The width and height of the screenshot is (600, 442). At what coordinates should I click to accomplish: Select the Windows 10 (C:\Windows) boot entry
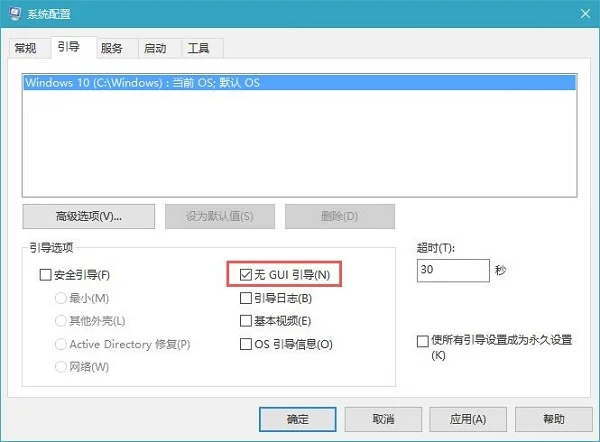(300, 83)
